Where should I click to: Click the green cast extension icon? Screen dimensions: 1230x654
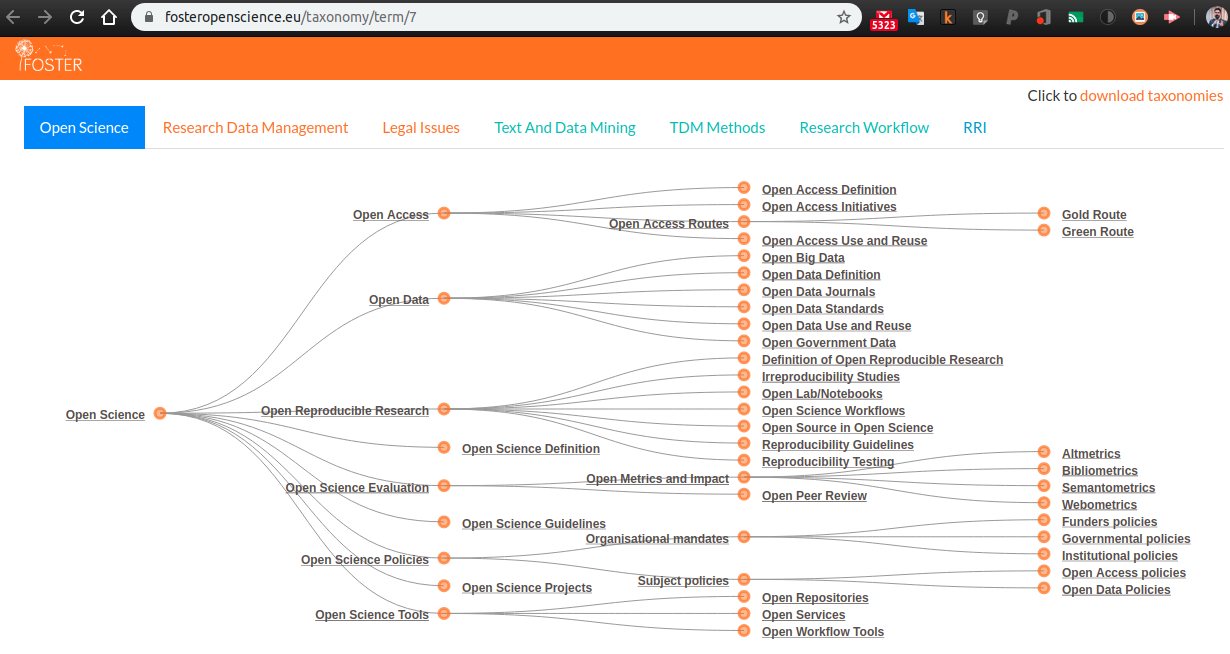1075,17
